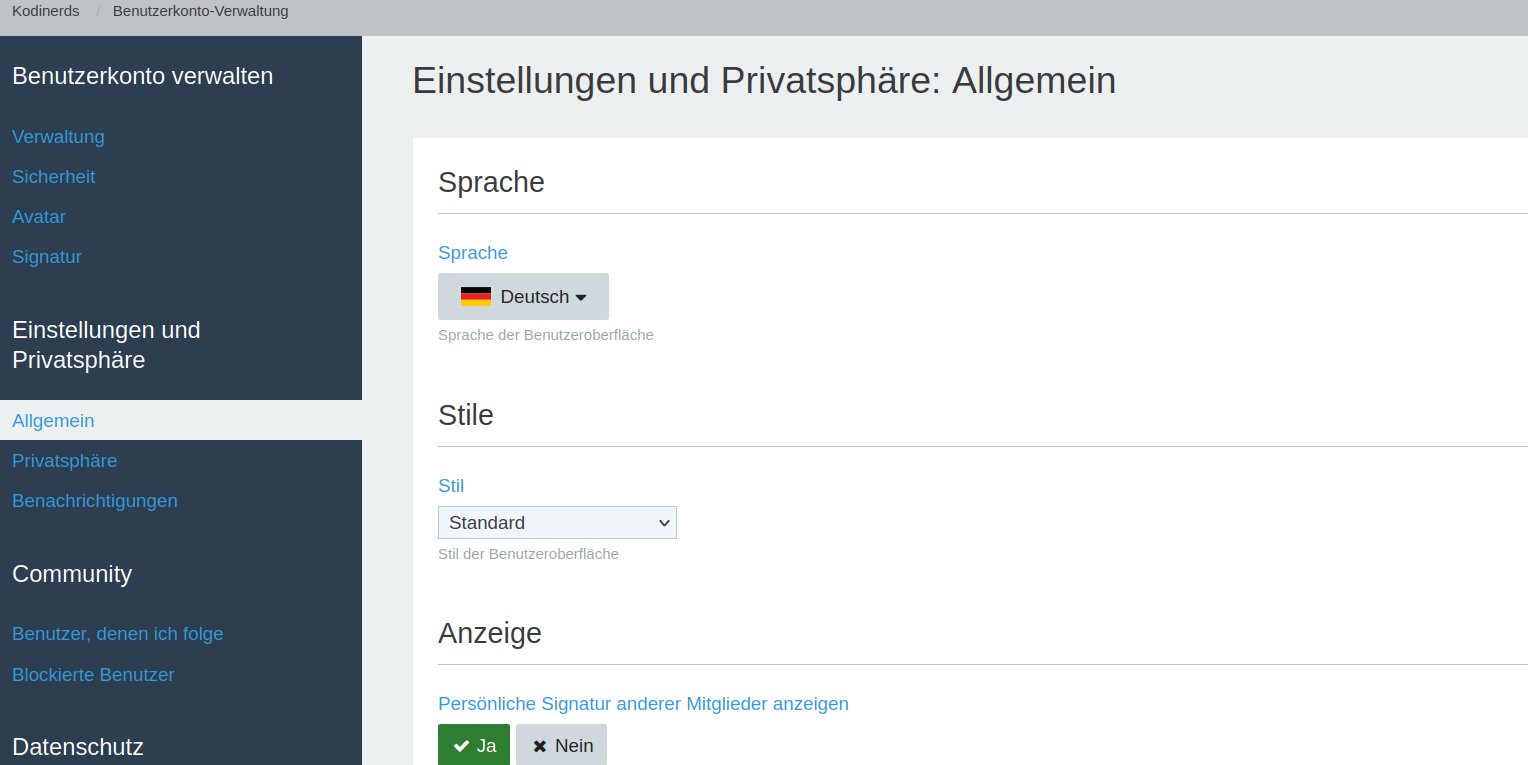
Task: Click the Kodinerds breadcrumb
Action: [46, 11]
